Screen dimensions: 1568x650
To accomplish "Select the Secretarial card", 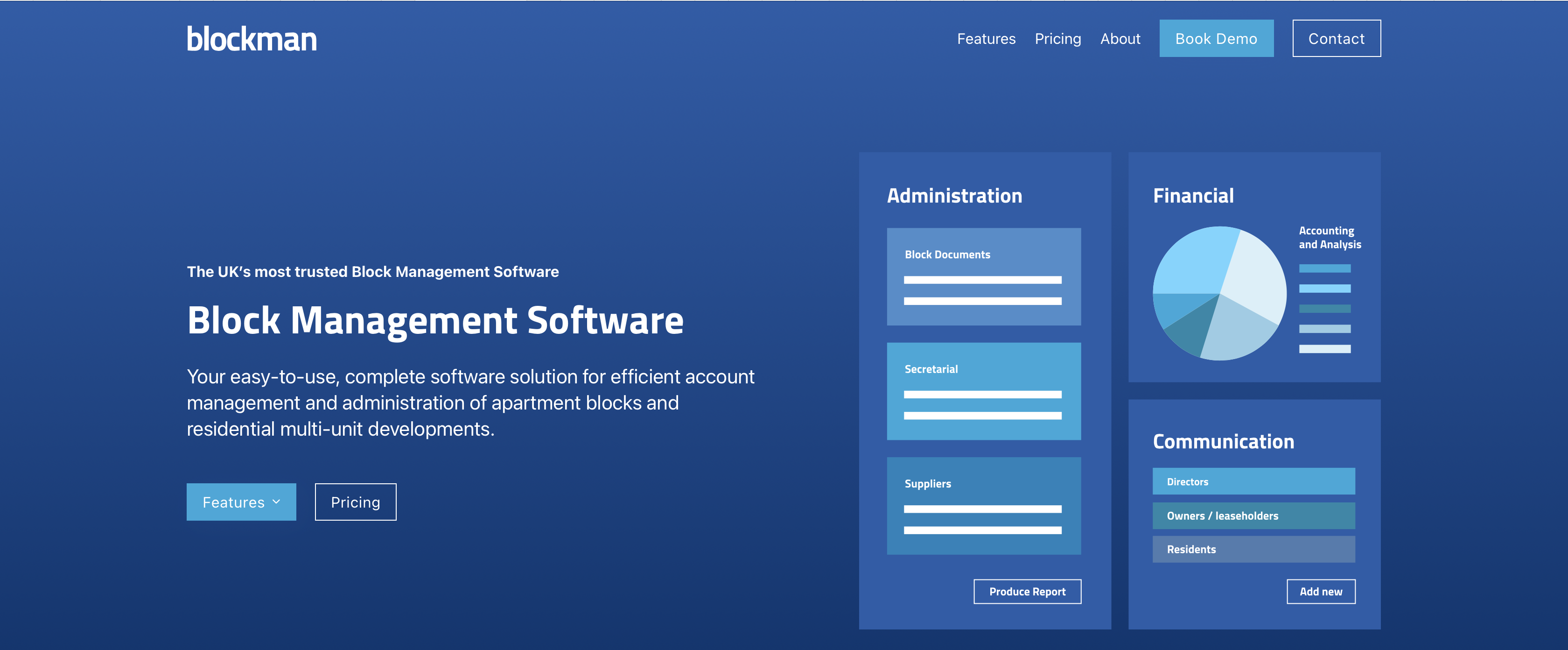I will click(984, 391).
